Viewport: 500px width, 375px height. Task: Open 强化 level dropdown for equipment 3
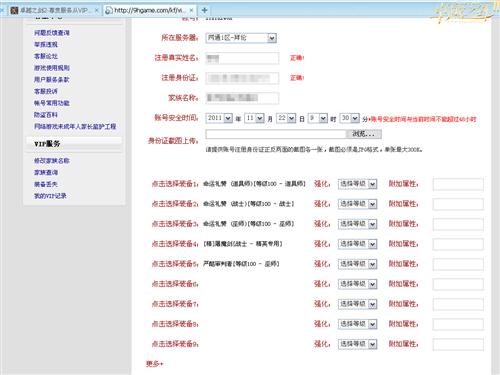[x=357, y=224]
